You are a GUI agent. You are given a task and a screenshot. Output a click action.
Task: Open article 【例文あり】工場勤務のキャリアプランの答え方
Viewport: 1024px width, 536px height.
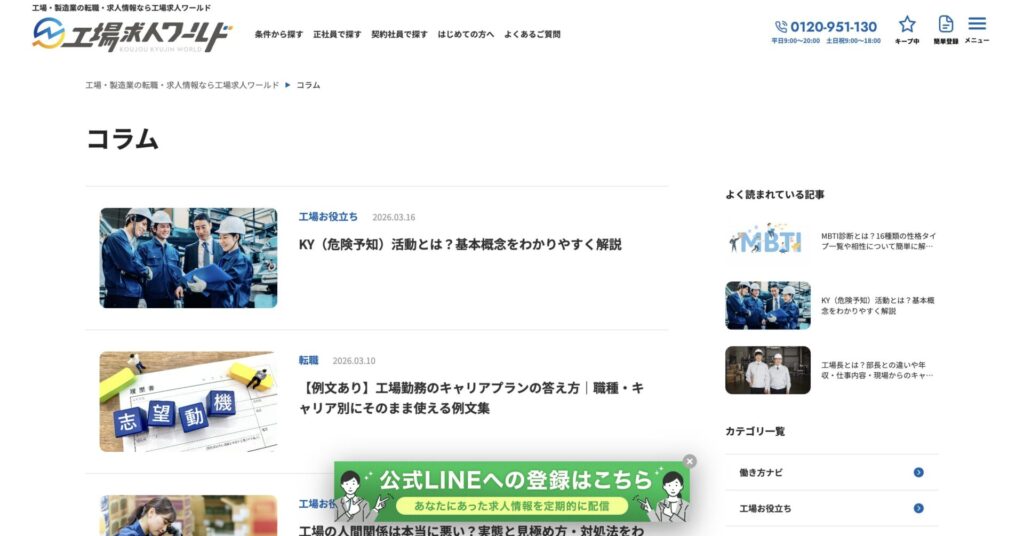[471, 398]
